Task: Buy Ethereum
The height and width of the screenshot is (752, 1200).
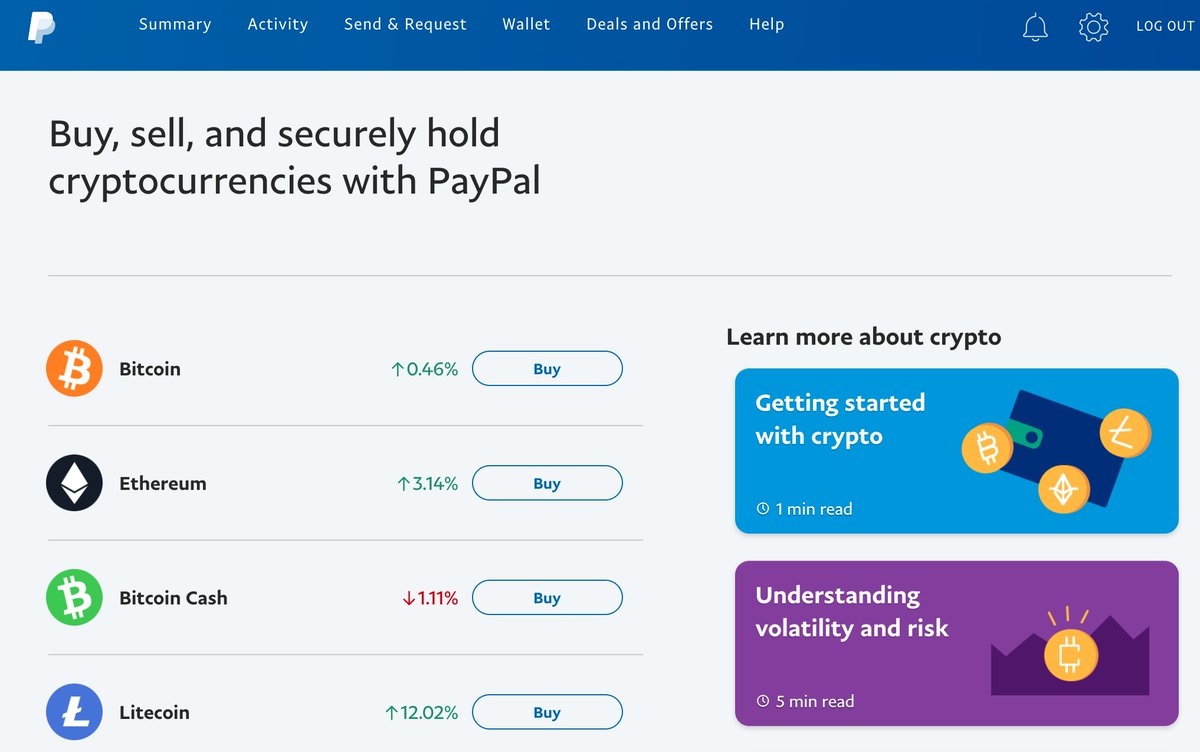Action: 547,483
